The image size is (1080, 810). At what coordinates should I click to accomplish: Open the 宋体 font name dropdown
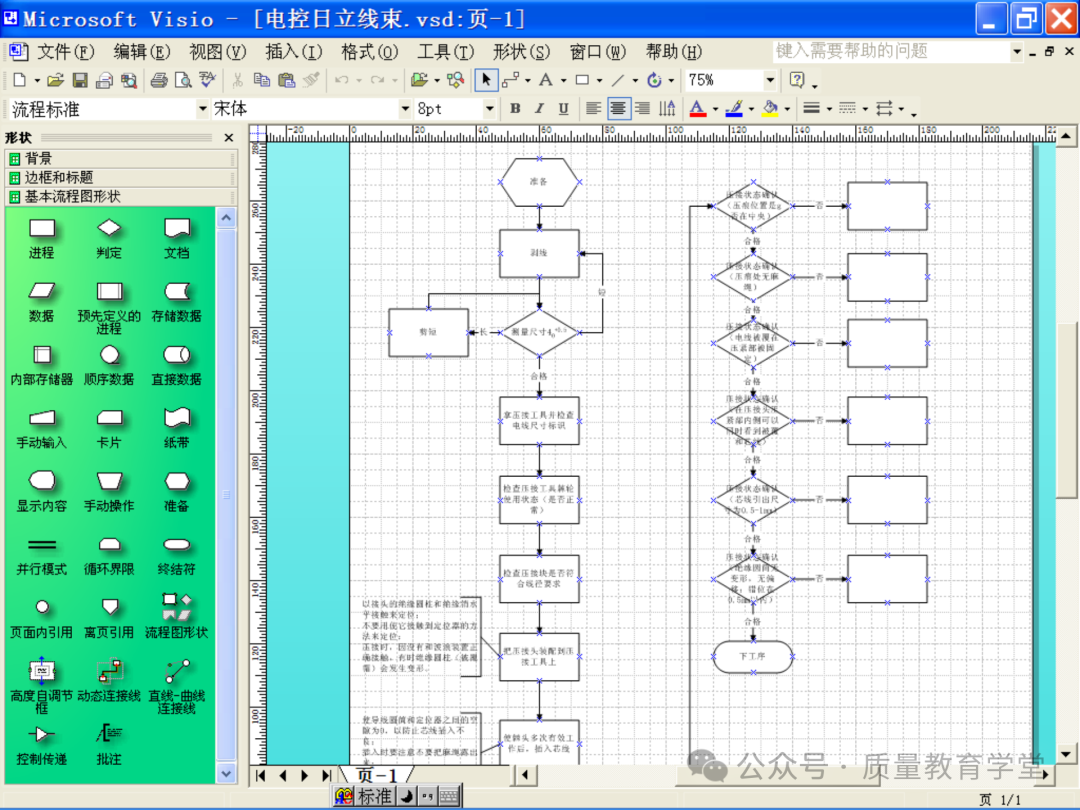click(x=405, y=109)
